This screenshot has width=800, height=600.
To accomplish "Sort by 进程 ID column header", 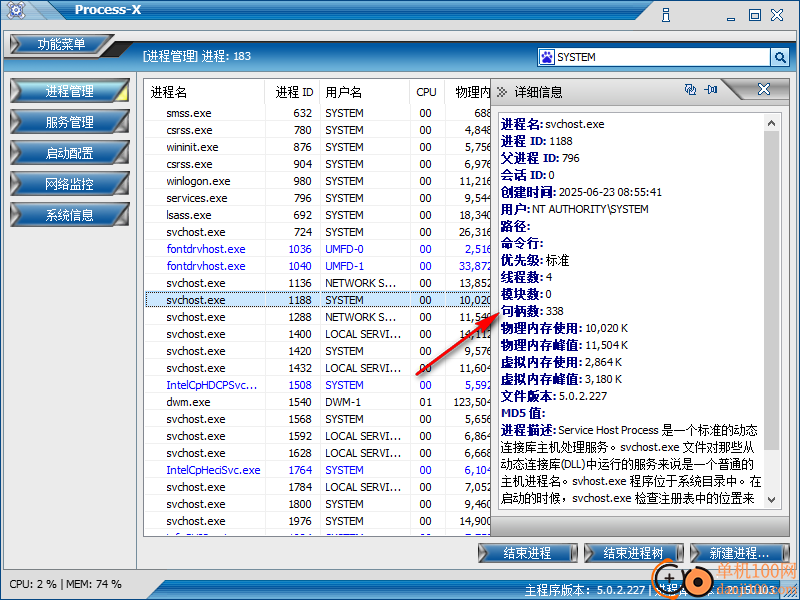I will pos(292,92).
